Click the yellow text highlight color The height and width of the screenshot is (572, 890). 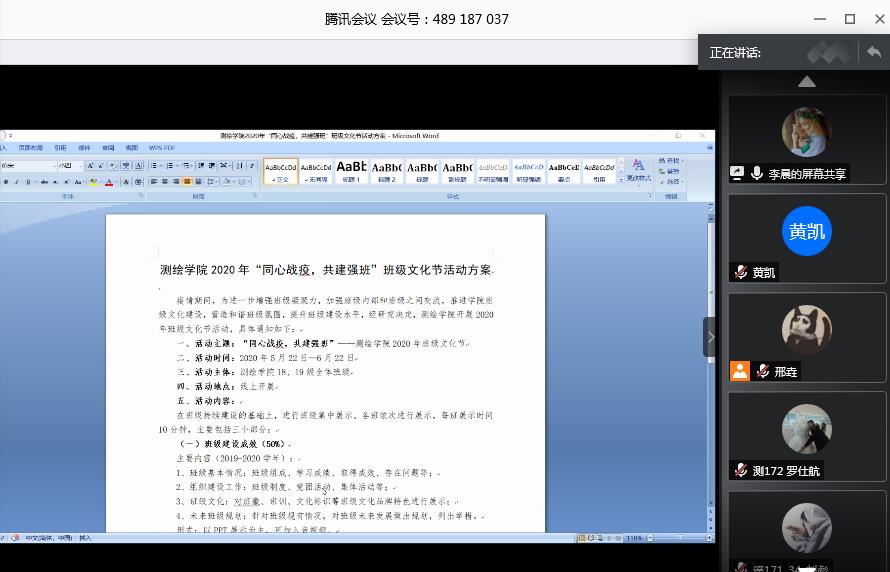(x=93, y=182)
